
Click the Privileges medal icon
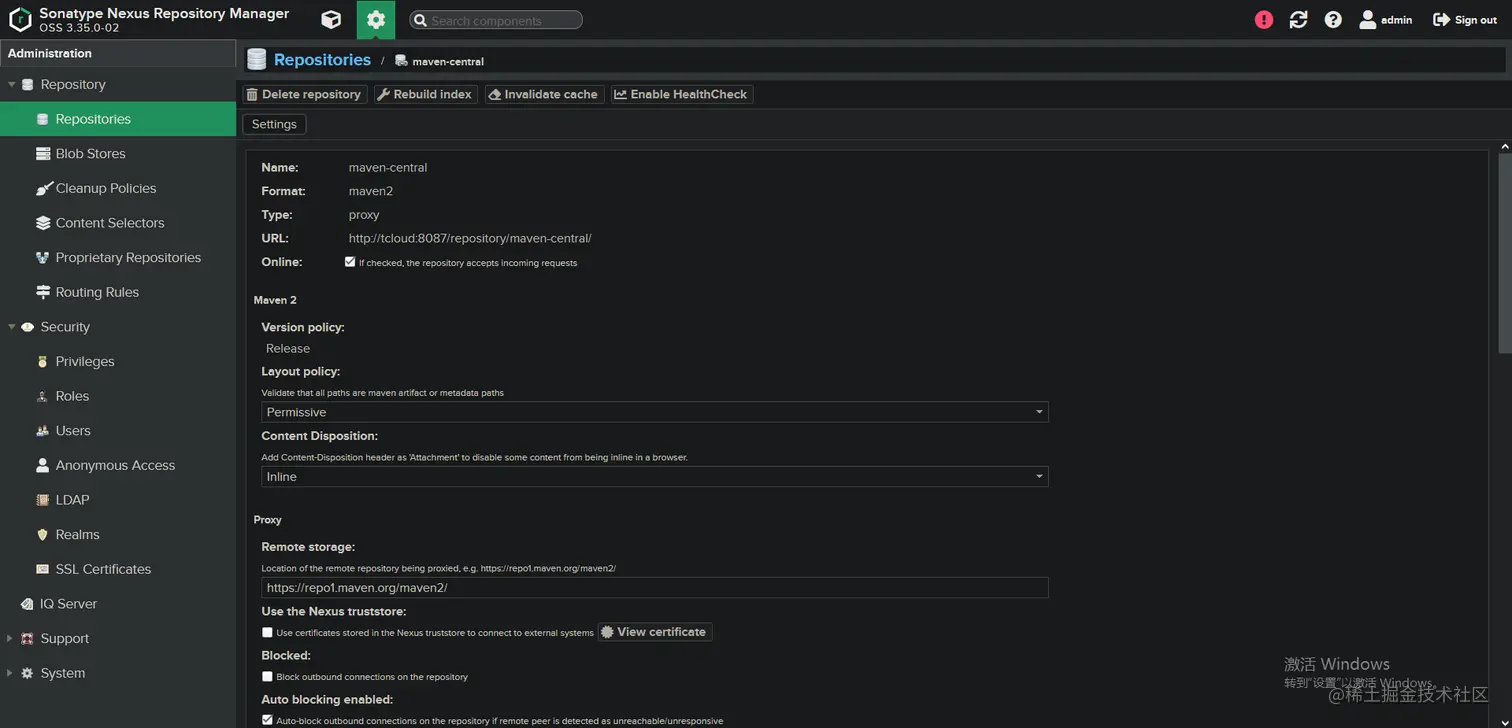coord(42,362)
